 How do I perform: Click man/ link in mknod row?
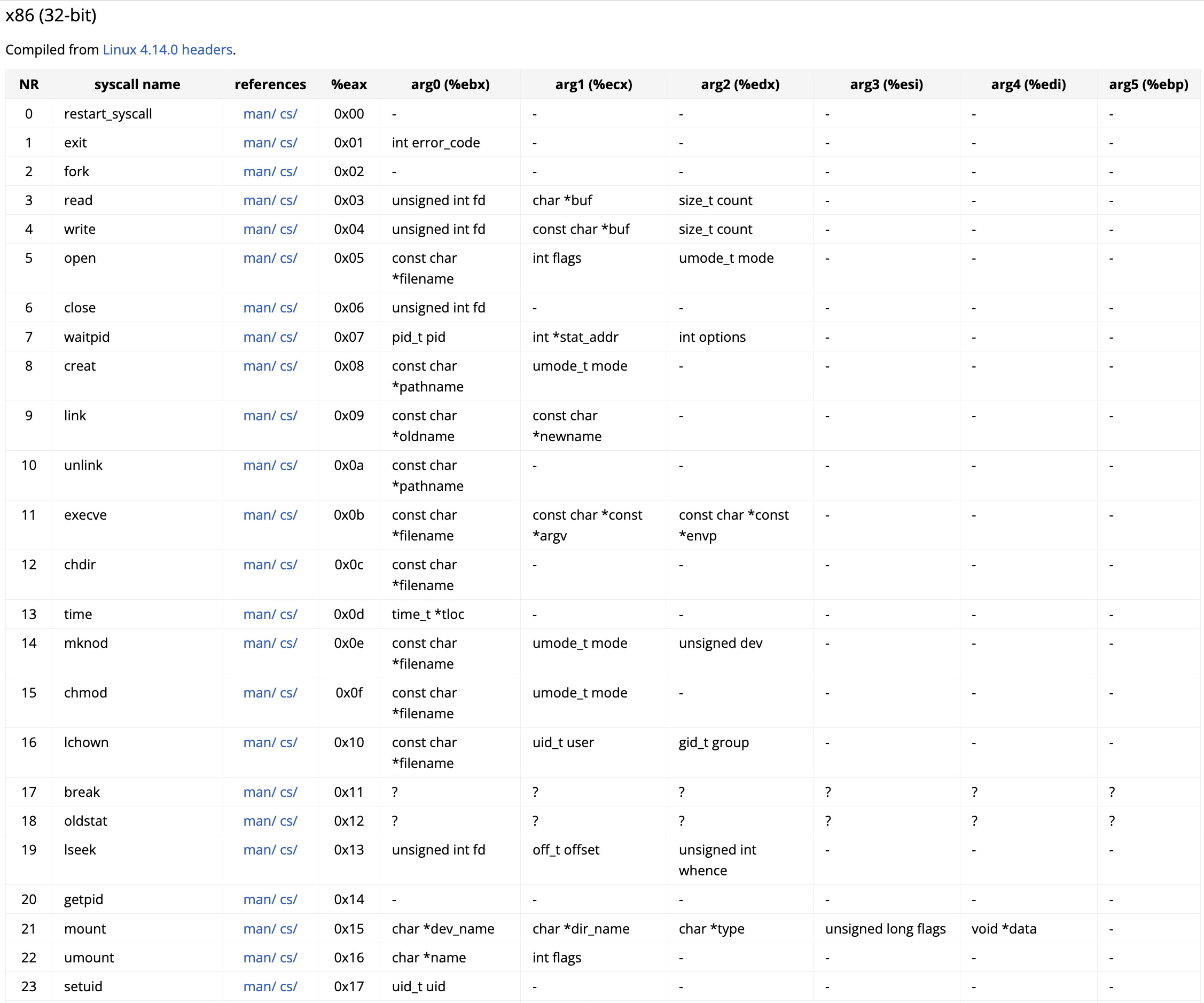pos(259,643)
